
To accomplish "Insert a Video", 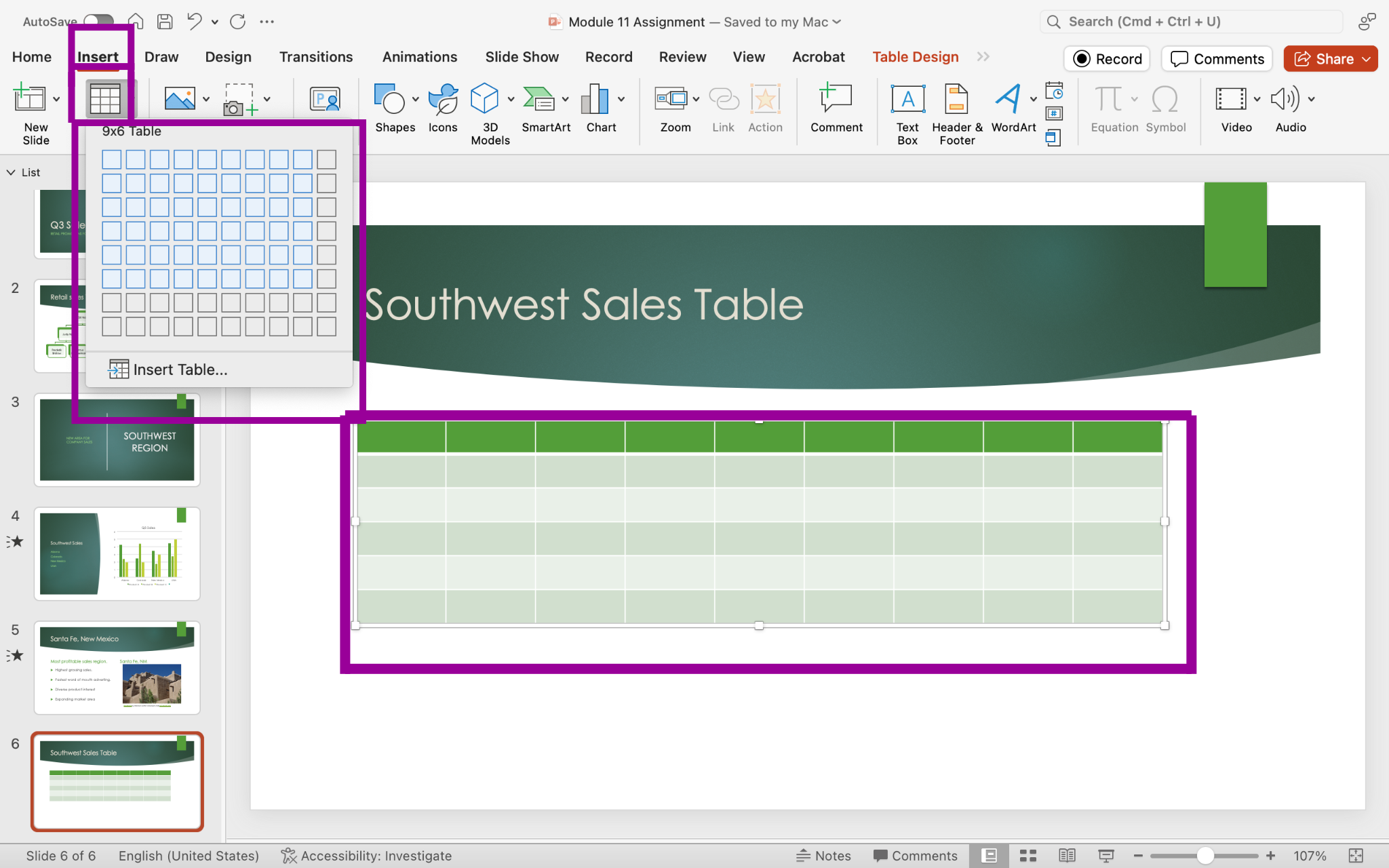I will pyautogui.click(x=1231, y=99).
